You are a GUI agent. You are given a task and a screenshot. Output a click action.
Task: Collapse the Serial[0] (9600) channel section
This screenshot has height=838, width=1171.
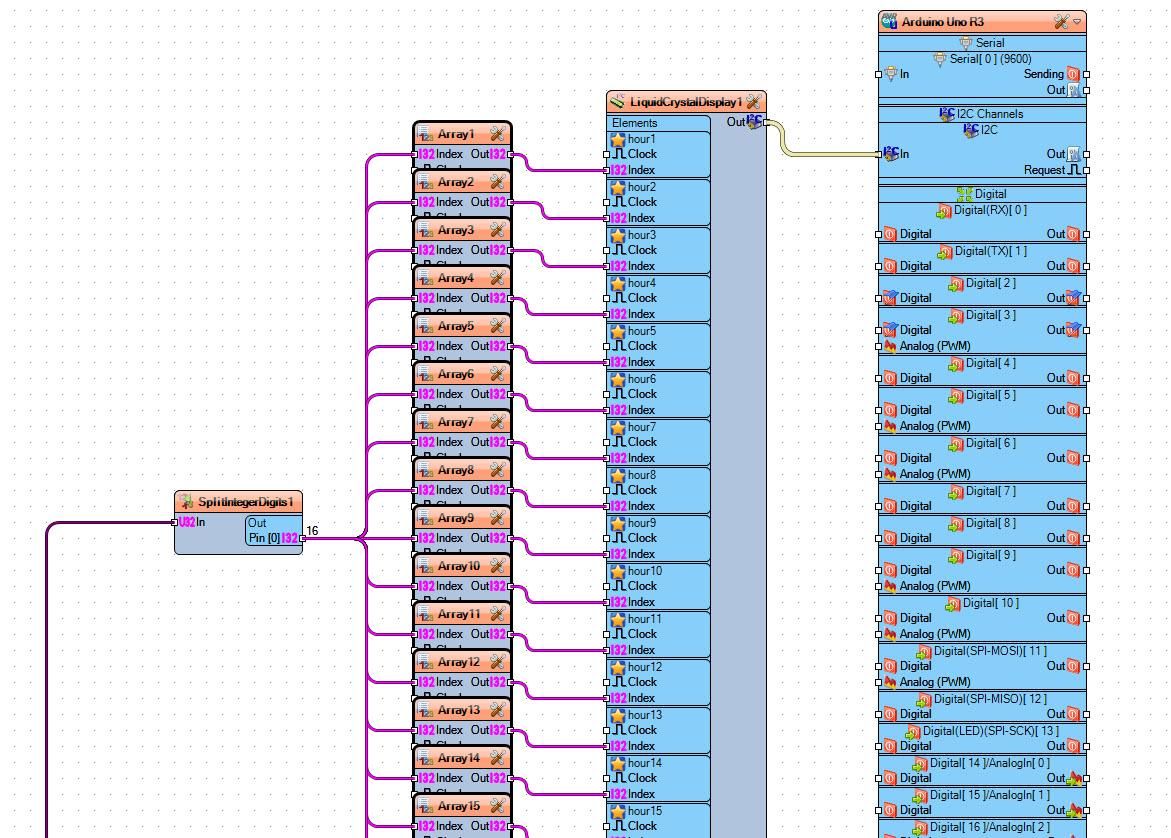tap(939, 59)
